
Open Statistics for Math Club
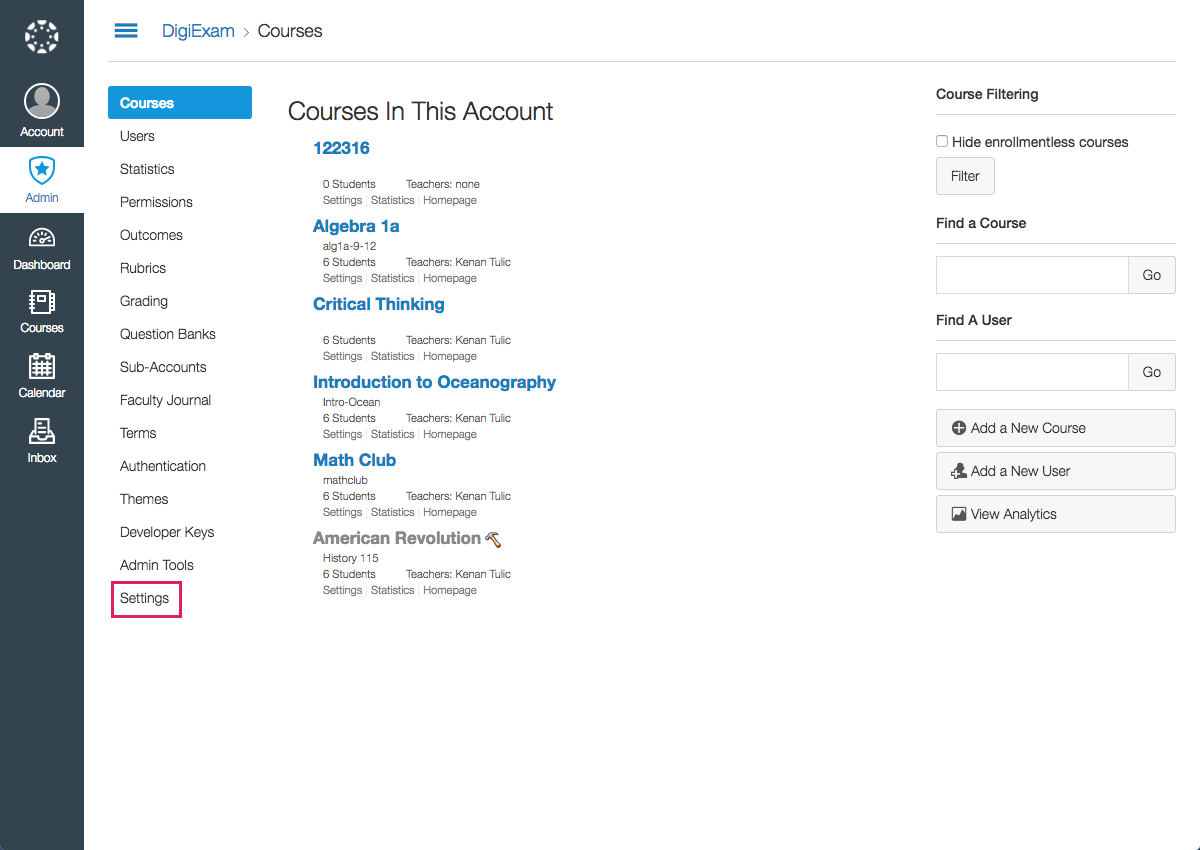(x=392, y=512)
